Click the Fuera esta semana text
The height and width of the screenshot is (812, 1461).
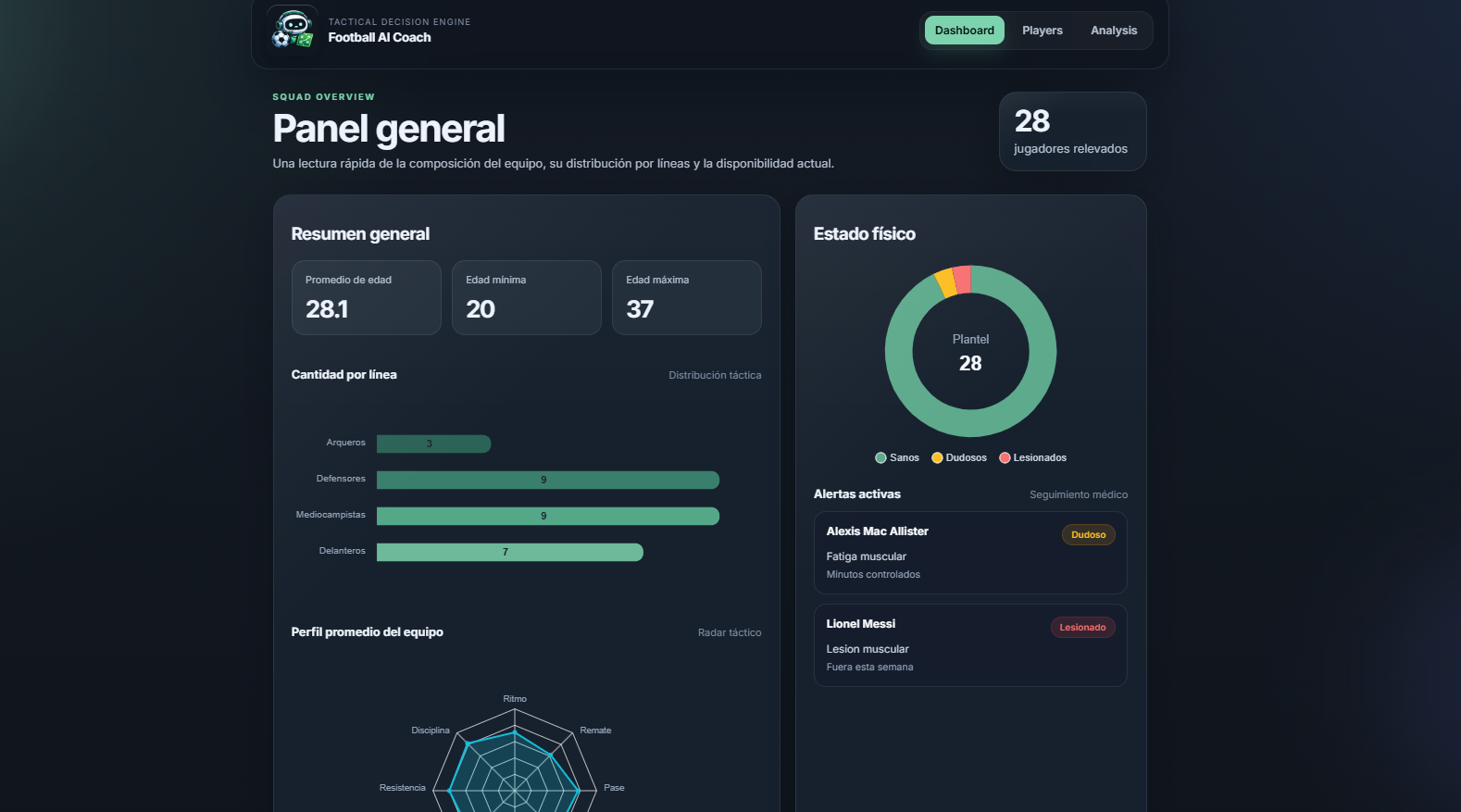click(x=869, y=667)
